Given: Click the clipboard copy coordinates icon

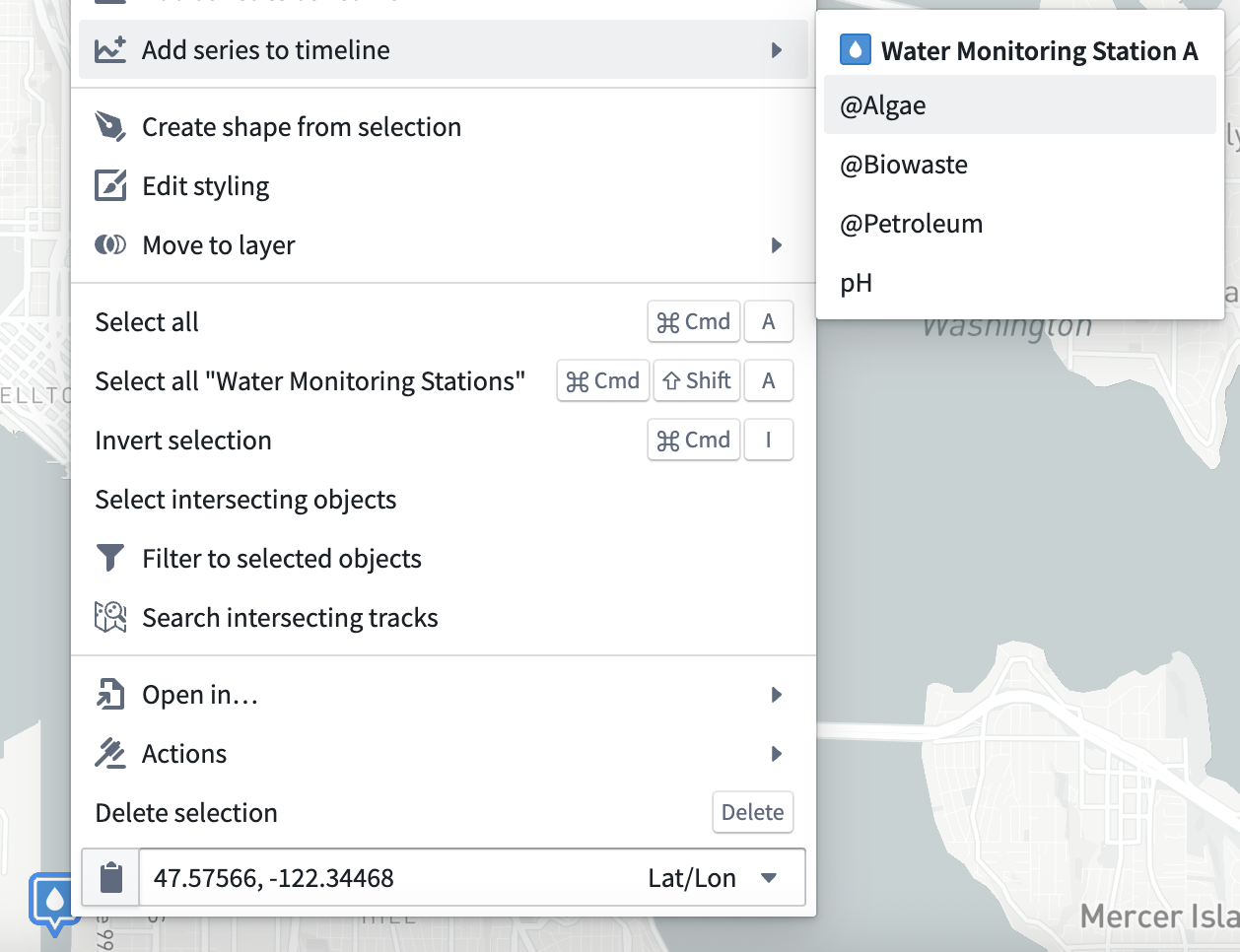Looking at the screenshot, I should [109, 877].
